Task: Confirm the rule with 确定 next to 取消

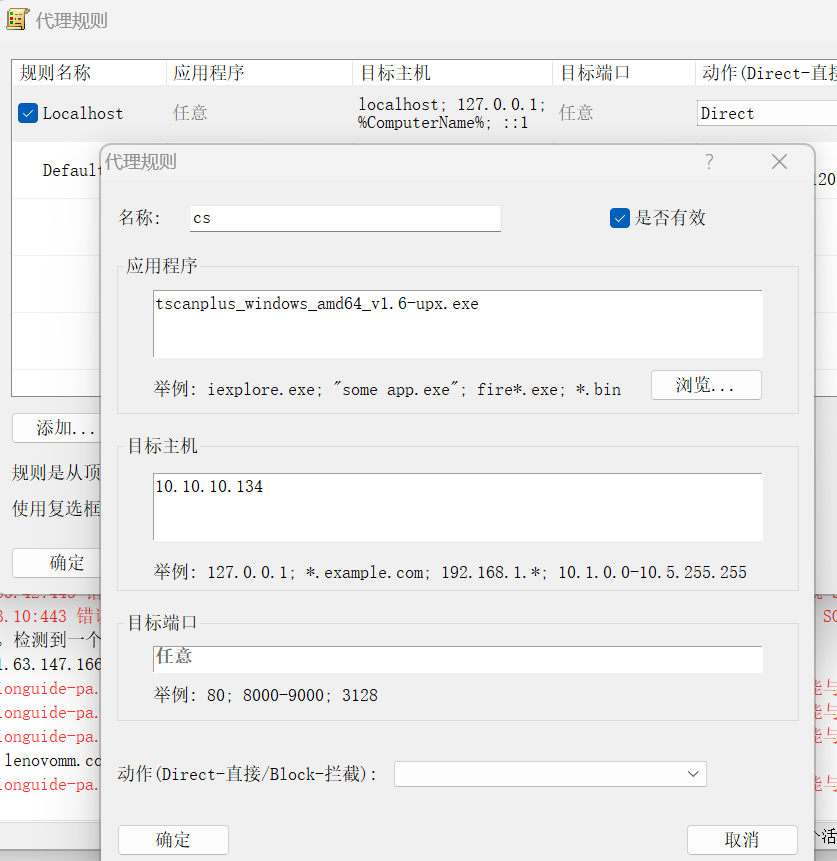Action: click(x=173, y=840)
